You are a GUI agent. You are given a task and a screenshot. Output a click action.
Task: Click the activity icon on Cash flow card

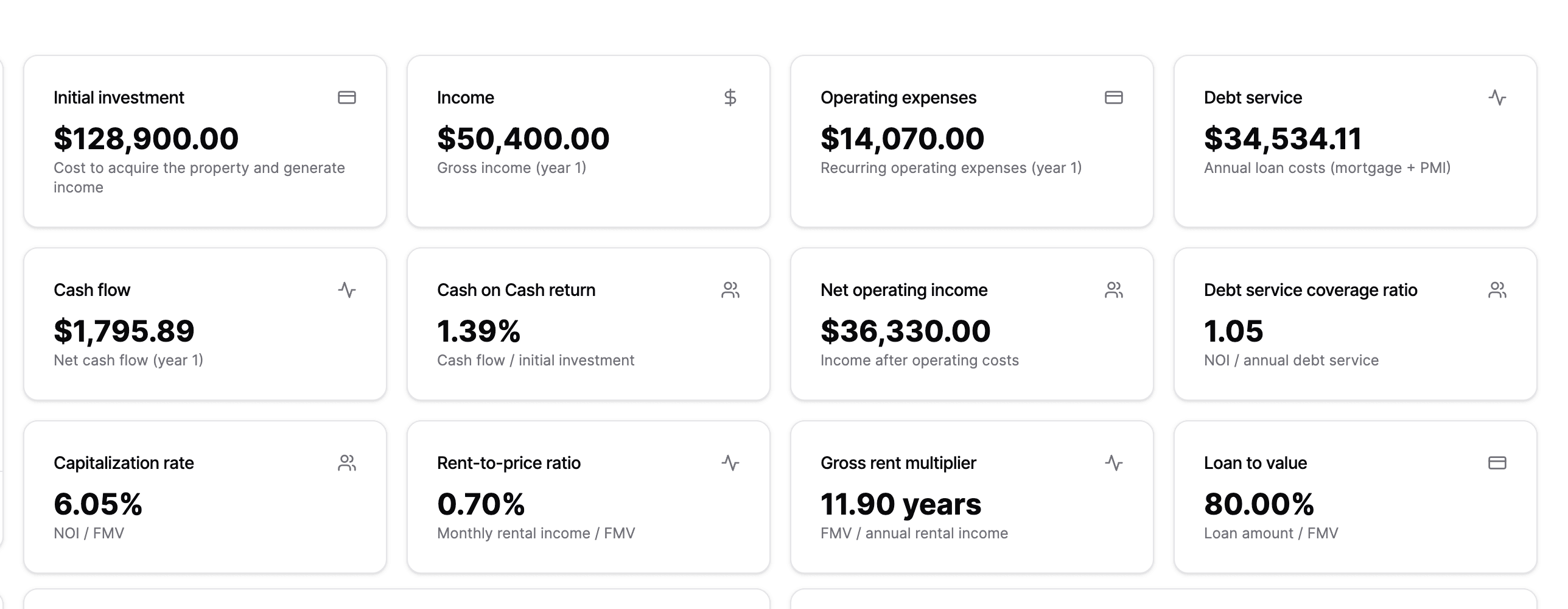pos(347,290)
